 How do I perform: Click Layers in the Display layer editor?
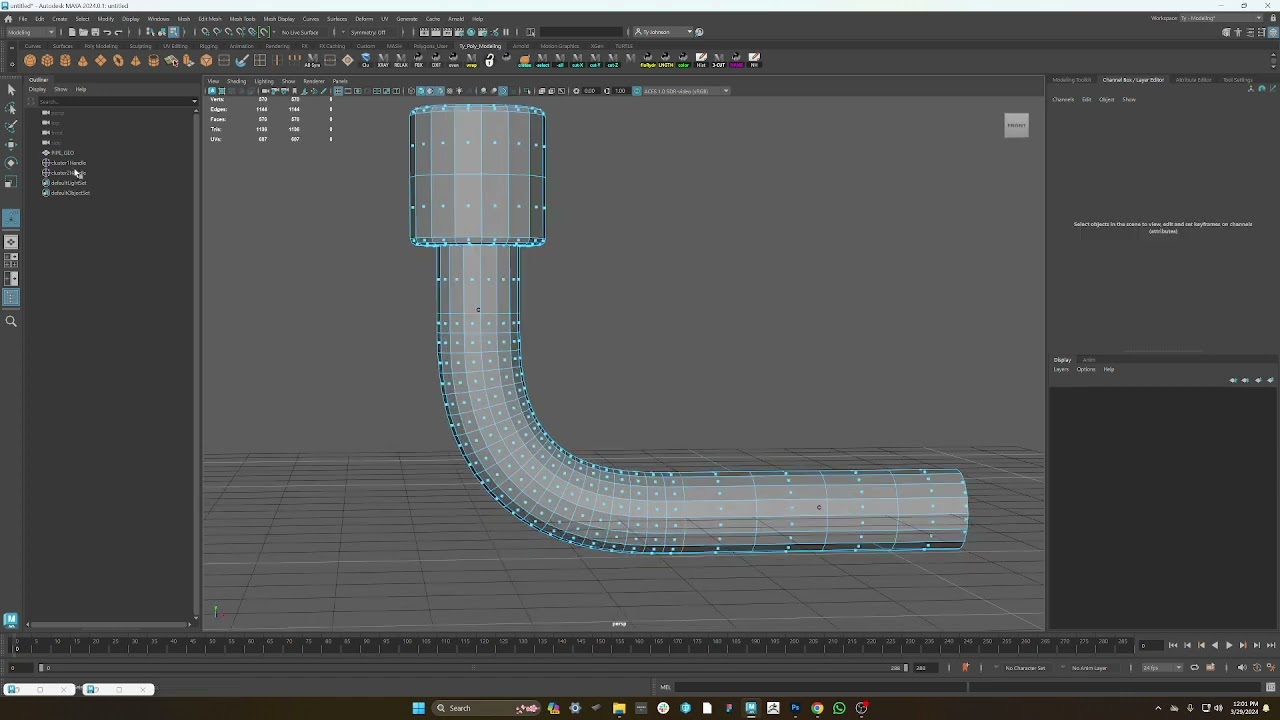pos(1061,370)
